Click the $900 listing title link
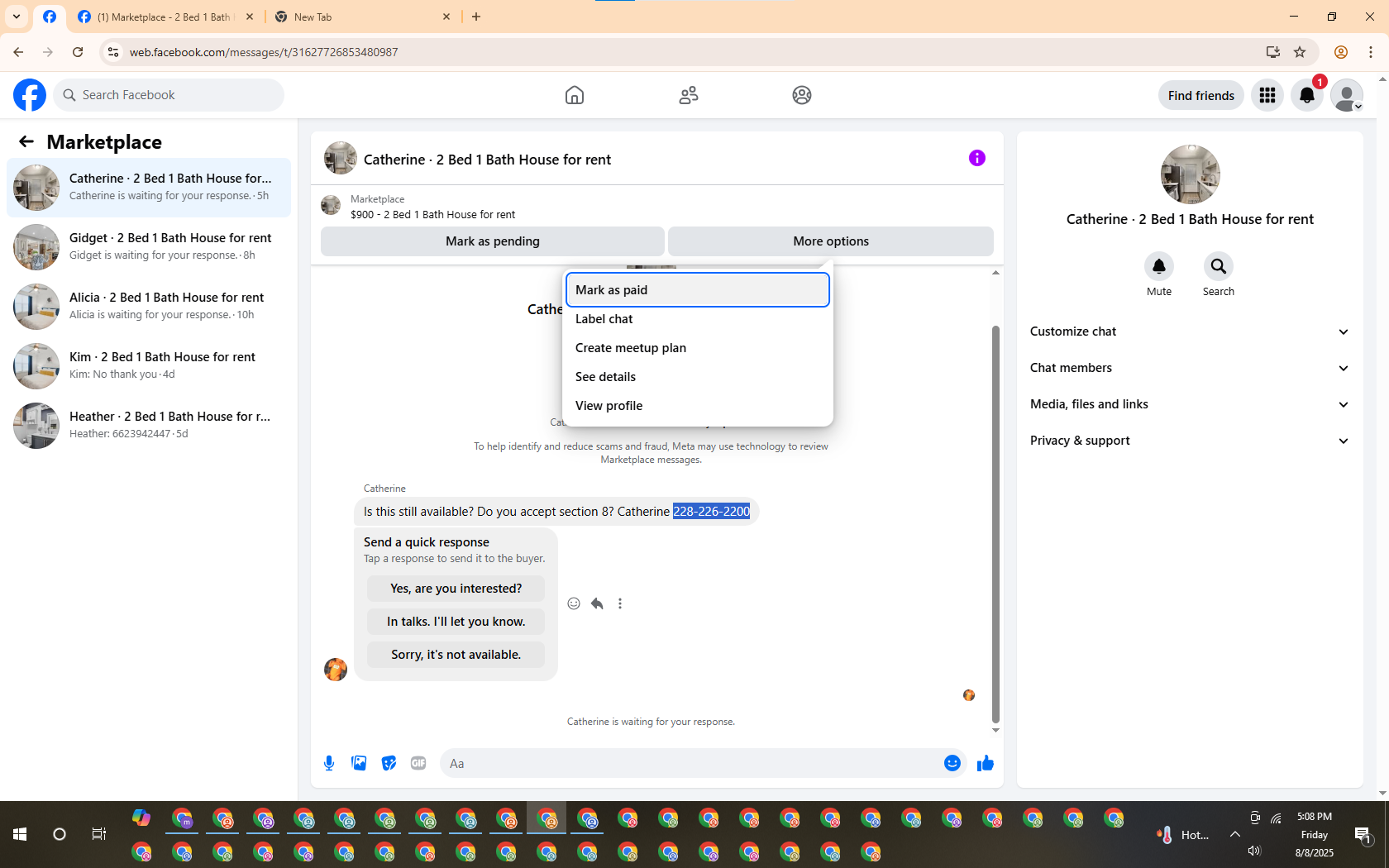Screen dimensions: 1389x868 coord(432,215)
